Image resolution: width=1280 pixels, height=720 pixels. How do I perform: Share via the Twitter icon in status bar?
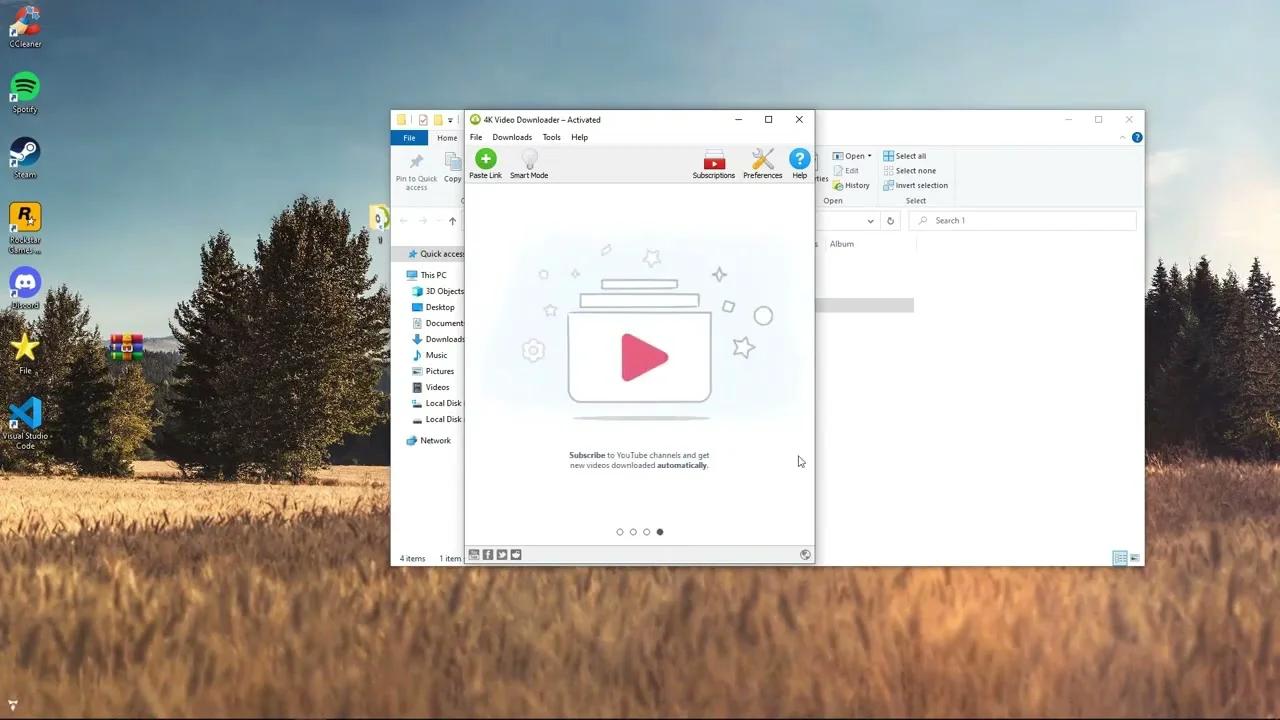point(502,554)
